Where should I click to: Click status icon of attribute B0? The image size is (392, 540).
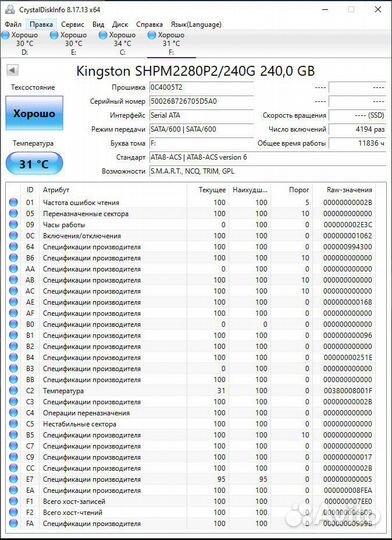point(13,324)
